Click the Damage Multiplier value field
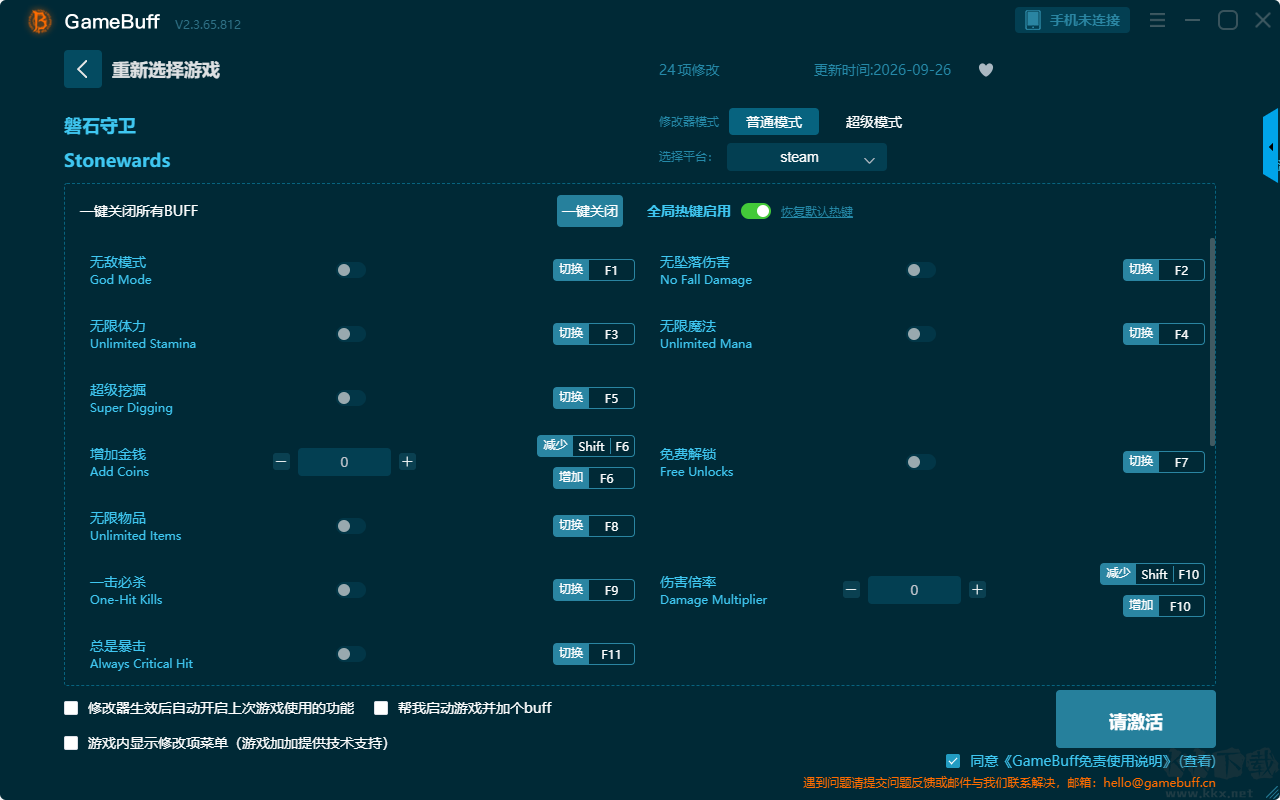This screenshot has height=800, width=1280. point(914,590)
